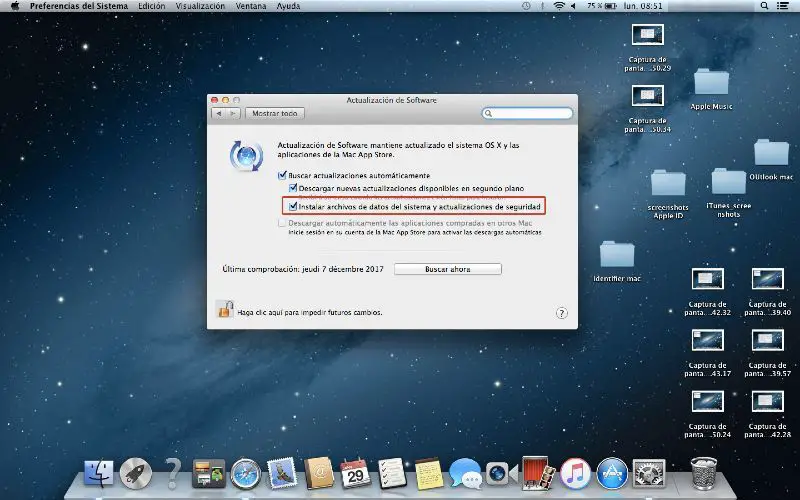Open the volume speaker menu
800x500 pixels.
(x=573, y=6)
